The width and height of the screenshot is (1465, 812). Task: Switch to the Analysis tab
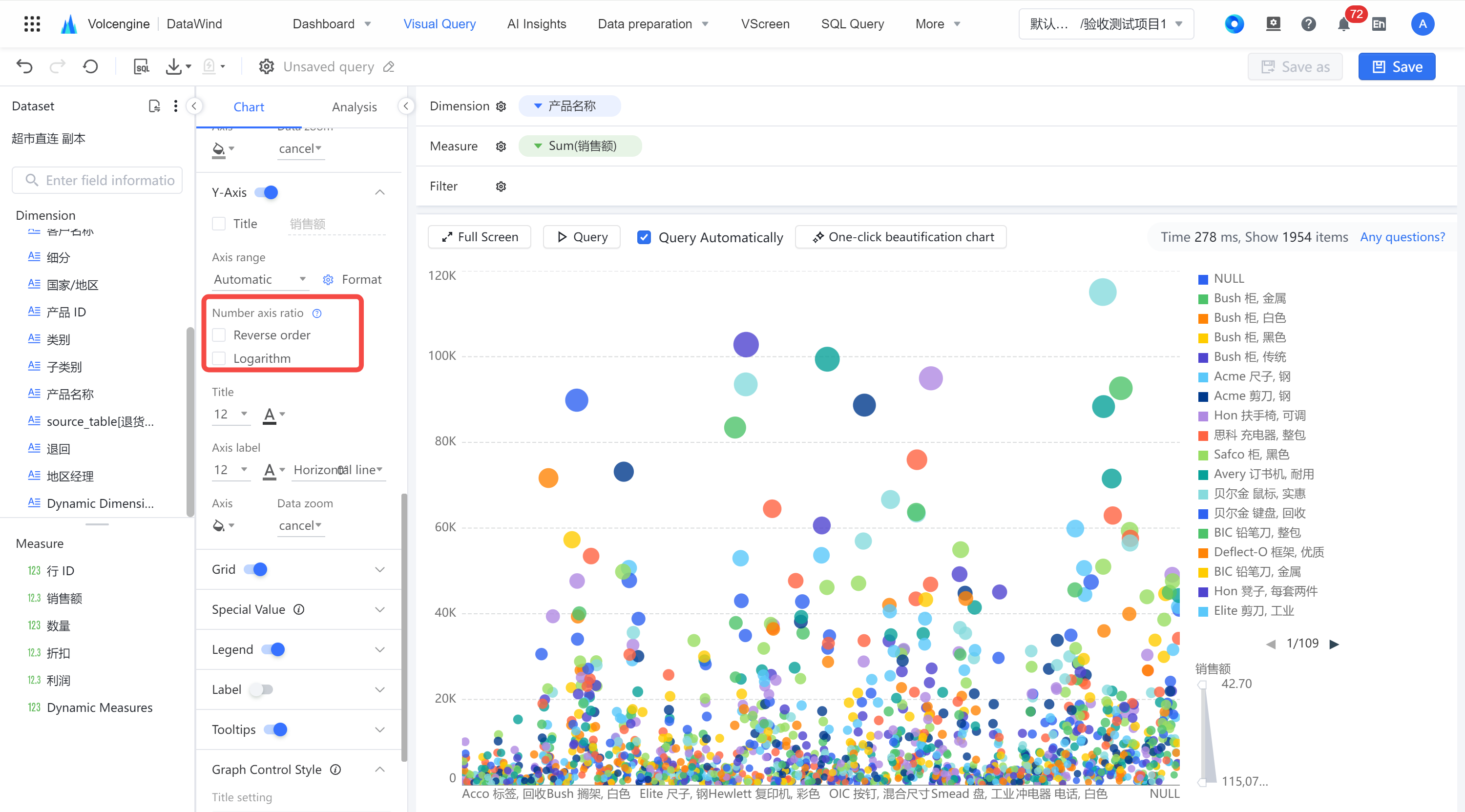tap(355, 107)
